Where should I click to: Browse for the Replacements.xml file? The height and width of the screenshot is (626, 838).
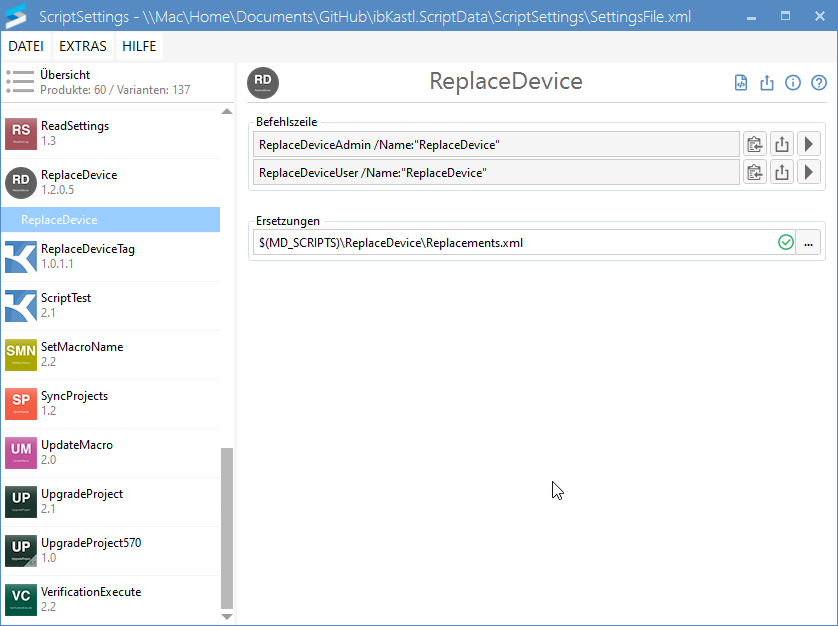point(809,243)
